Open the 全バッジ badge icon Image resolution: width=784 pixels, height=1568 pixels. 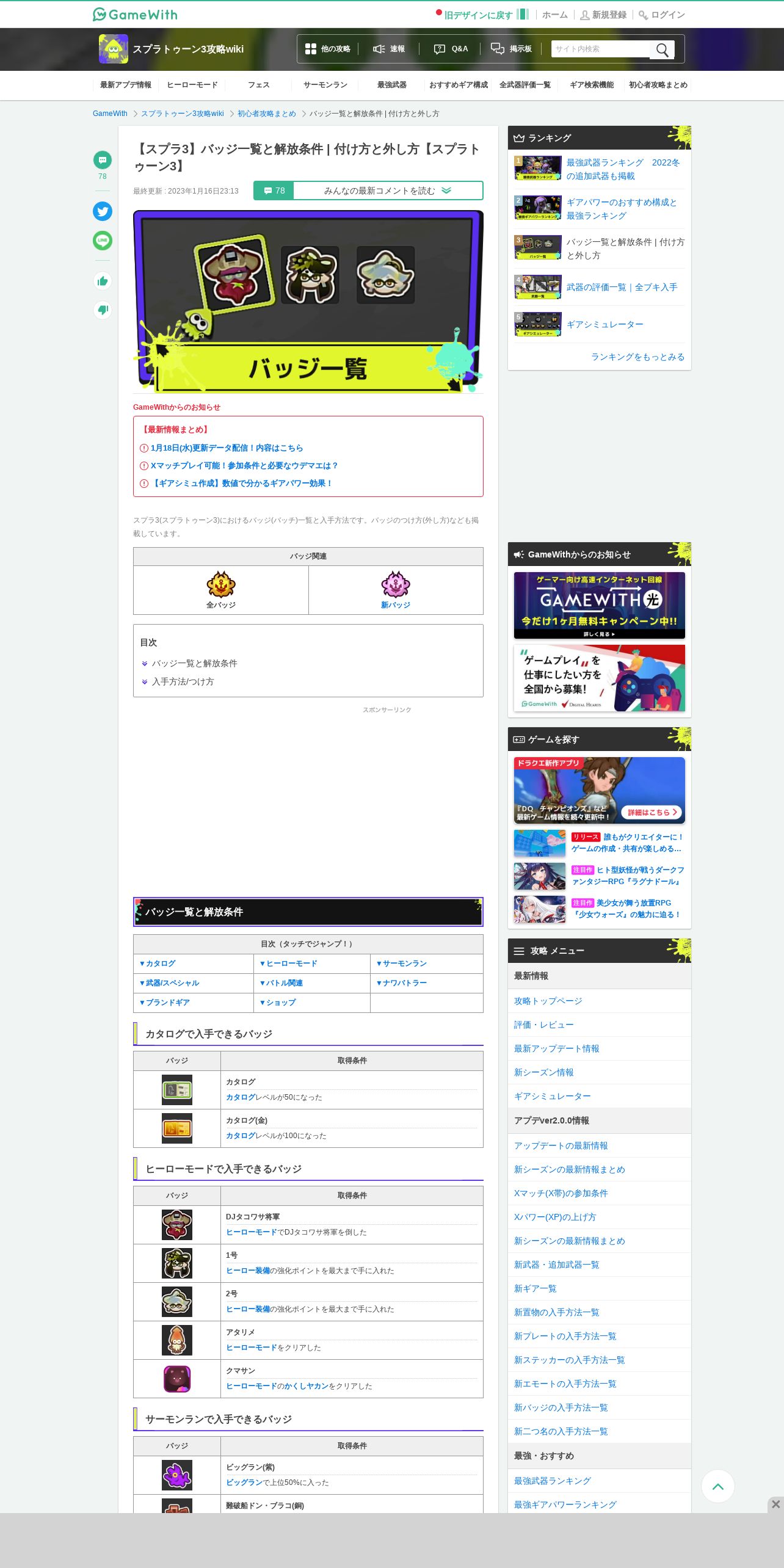point(221,584)
